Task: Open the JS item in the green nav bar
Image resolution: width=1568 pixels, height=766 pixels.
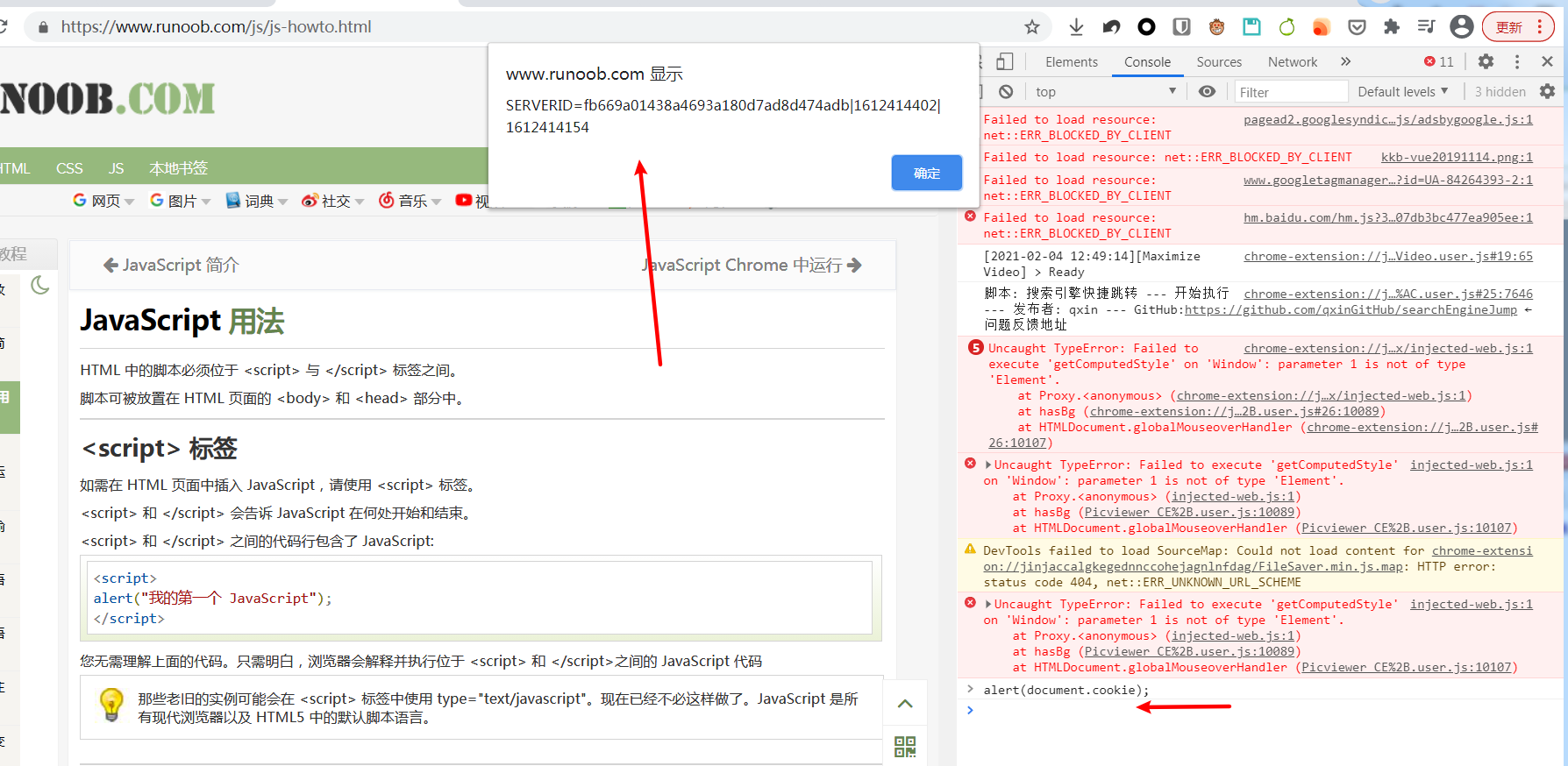Action: click(x=116, y=168)
